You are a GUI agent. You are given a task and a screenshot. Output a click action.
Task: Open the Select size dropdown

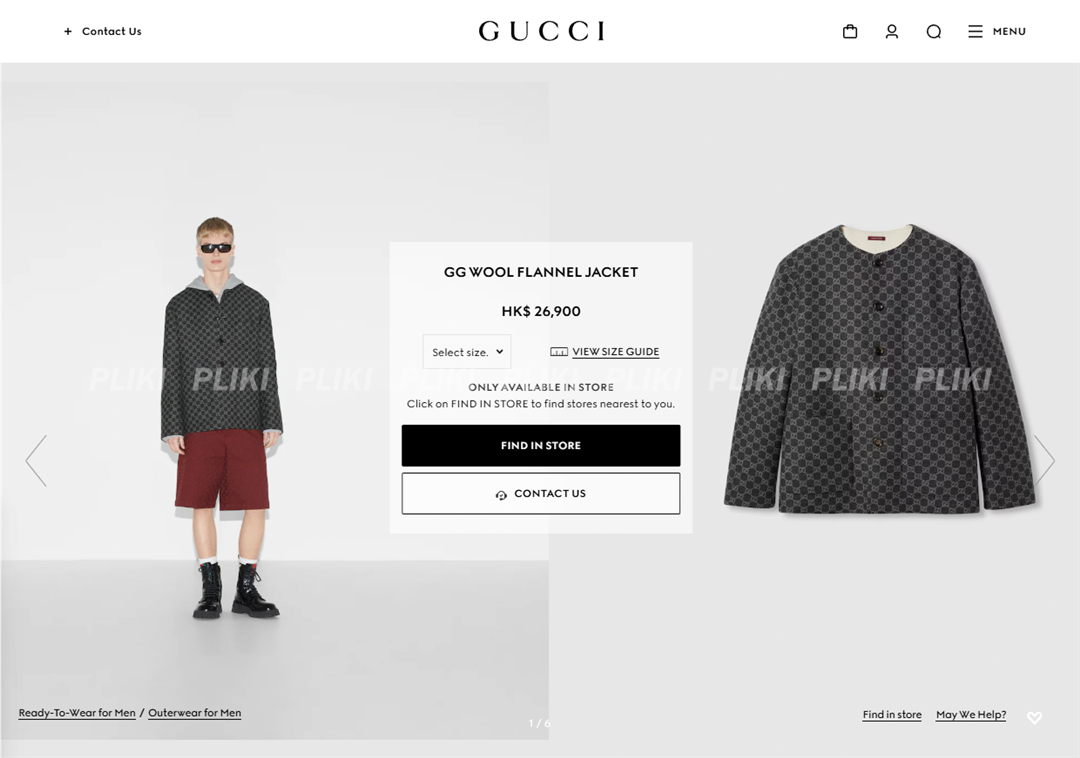click(x=467, y=352)
